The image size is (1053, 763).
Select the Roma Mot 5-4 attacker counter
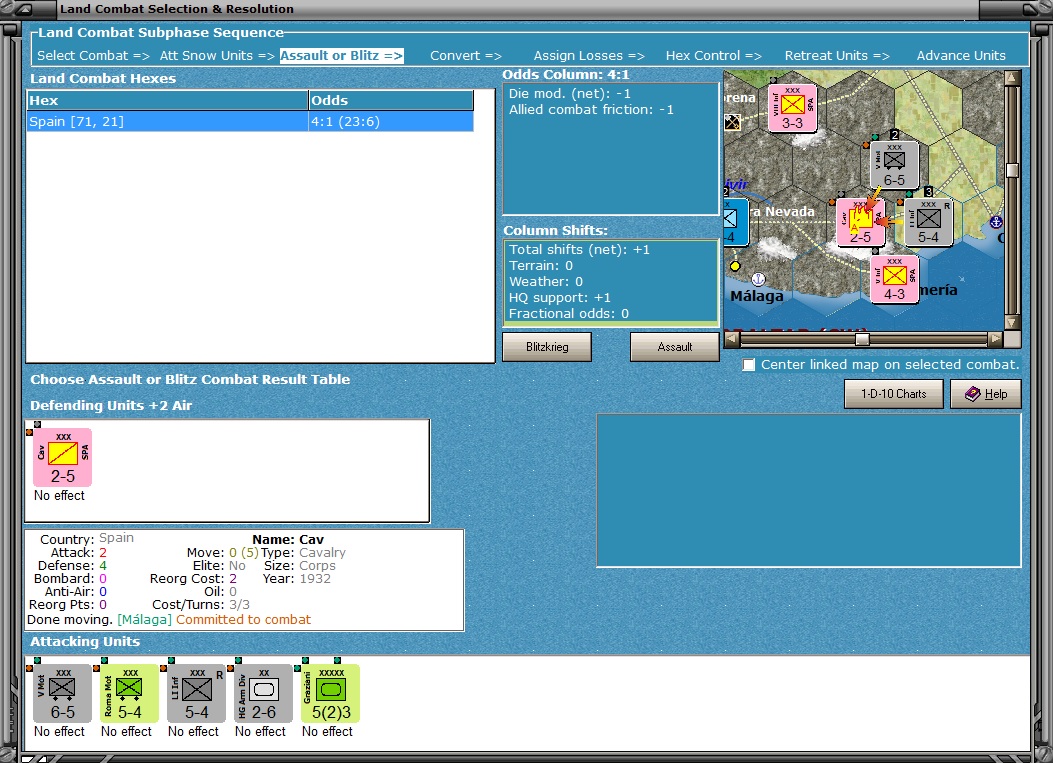pos(127,693)
